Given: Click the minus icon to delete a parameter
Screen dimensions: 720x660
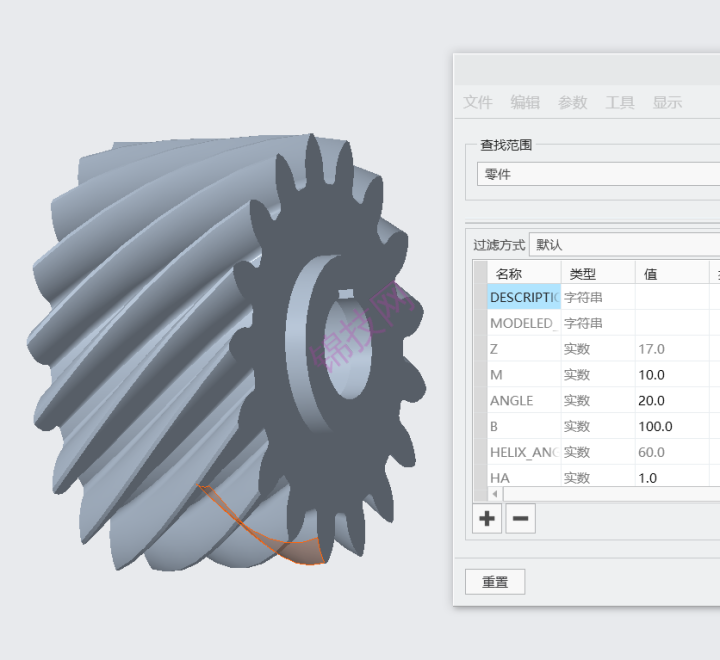Looking at the screenshot, I should click(520, 518).
